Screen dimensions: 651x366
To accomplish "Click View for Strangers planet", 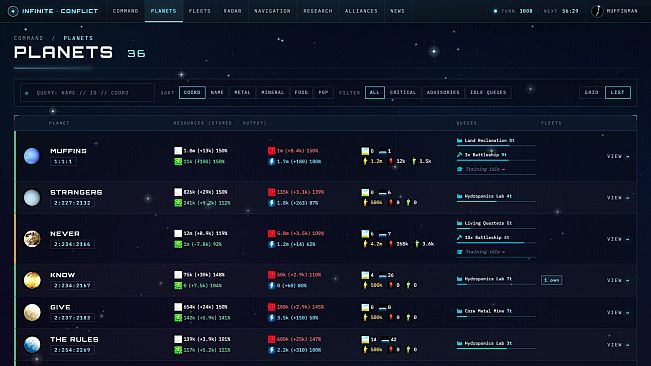I will [618, 198].
